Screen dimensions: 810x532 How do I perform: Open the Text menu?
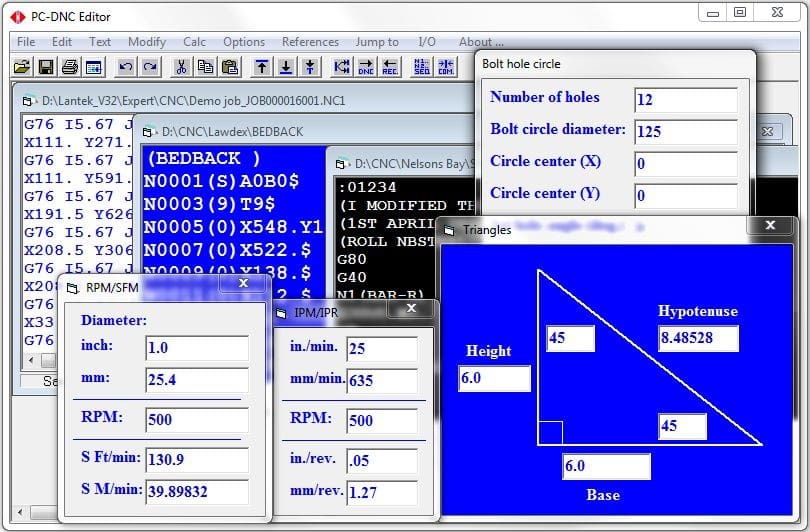[100, 42]
